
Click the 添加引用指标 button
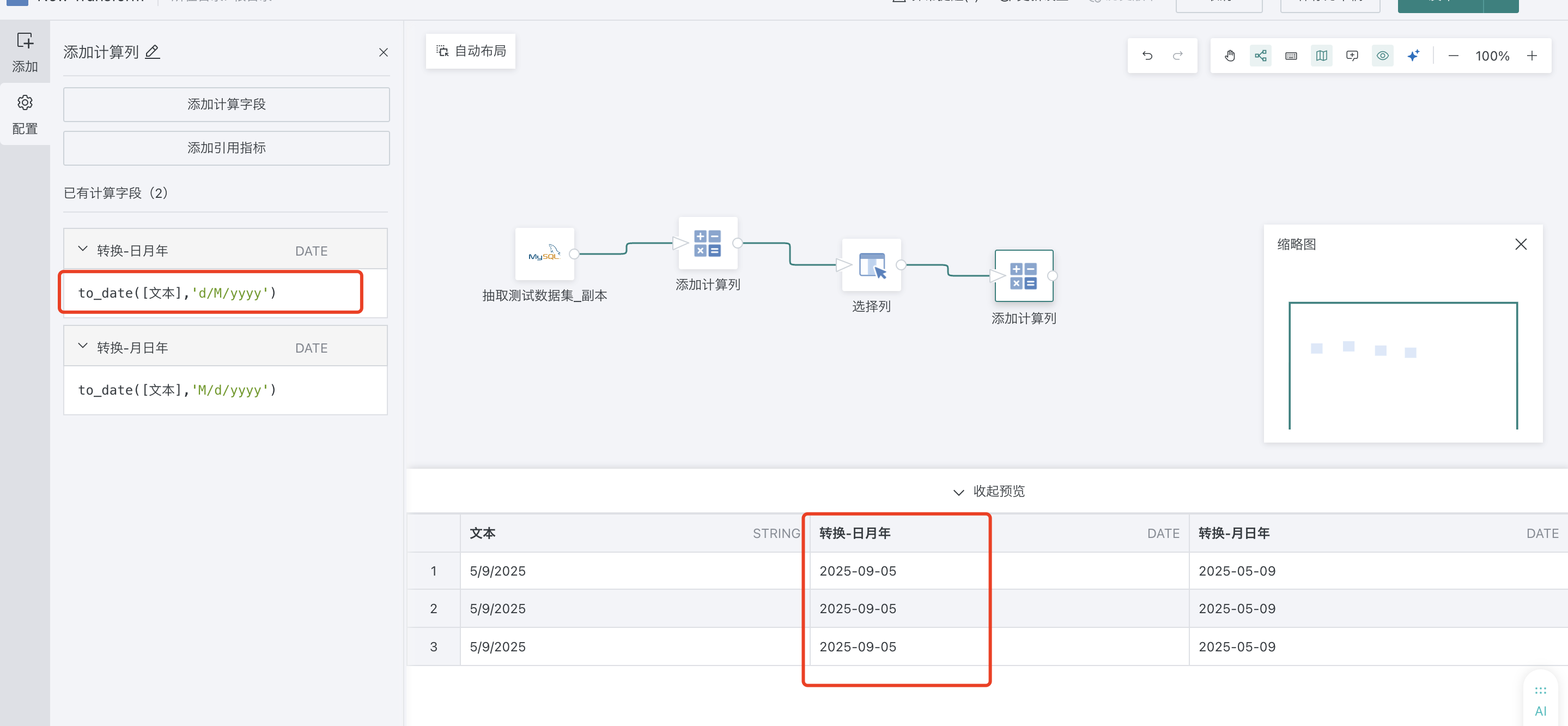(226, 148)
